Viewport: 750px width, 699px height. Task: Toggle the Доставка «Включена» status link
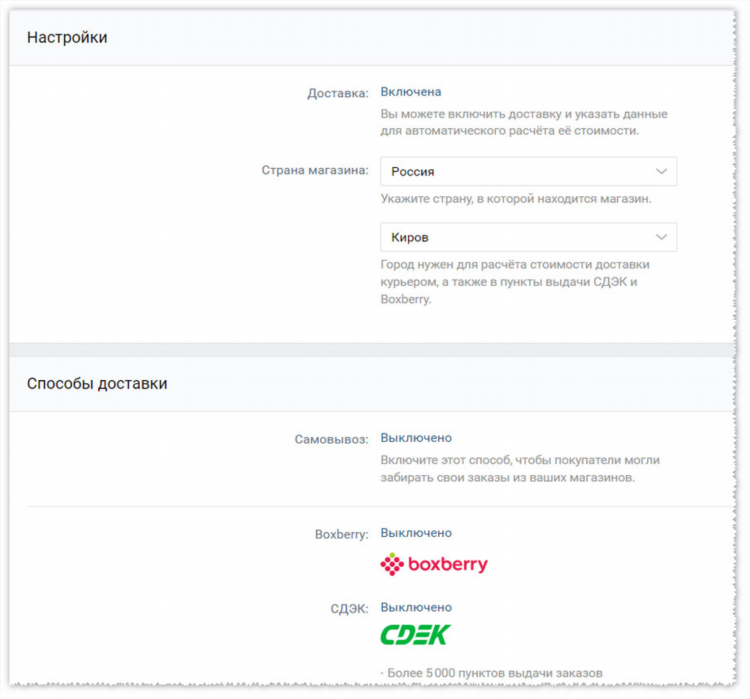click(411, 92)
